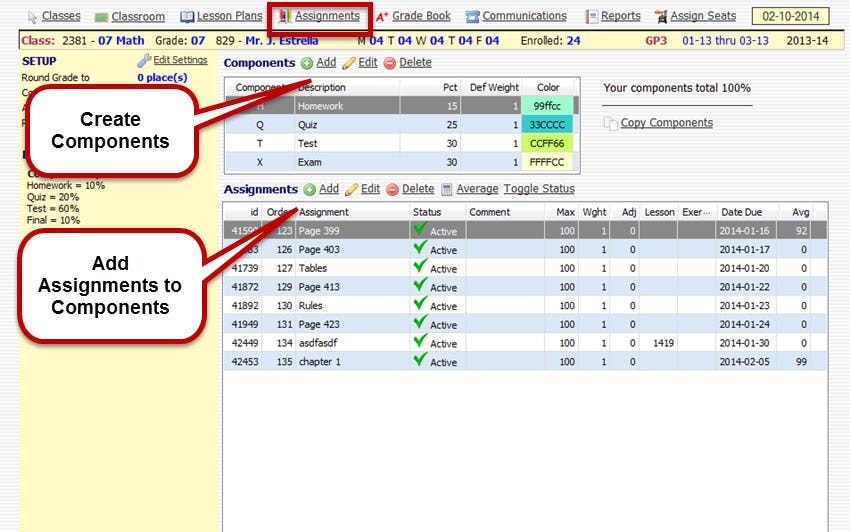Click the Classes cursor icon
The width and height of the screenshot is (850, 532).
pos(33,17)
